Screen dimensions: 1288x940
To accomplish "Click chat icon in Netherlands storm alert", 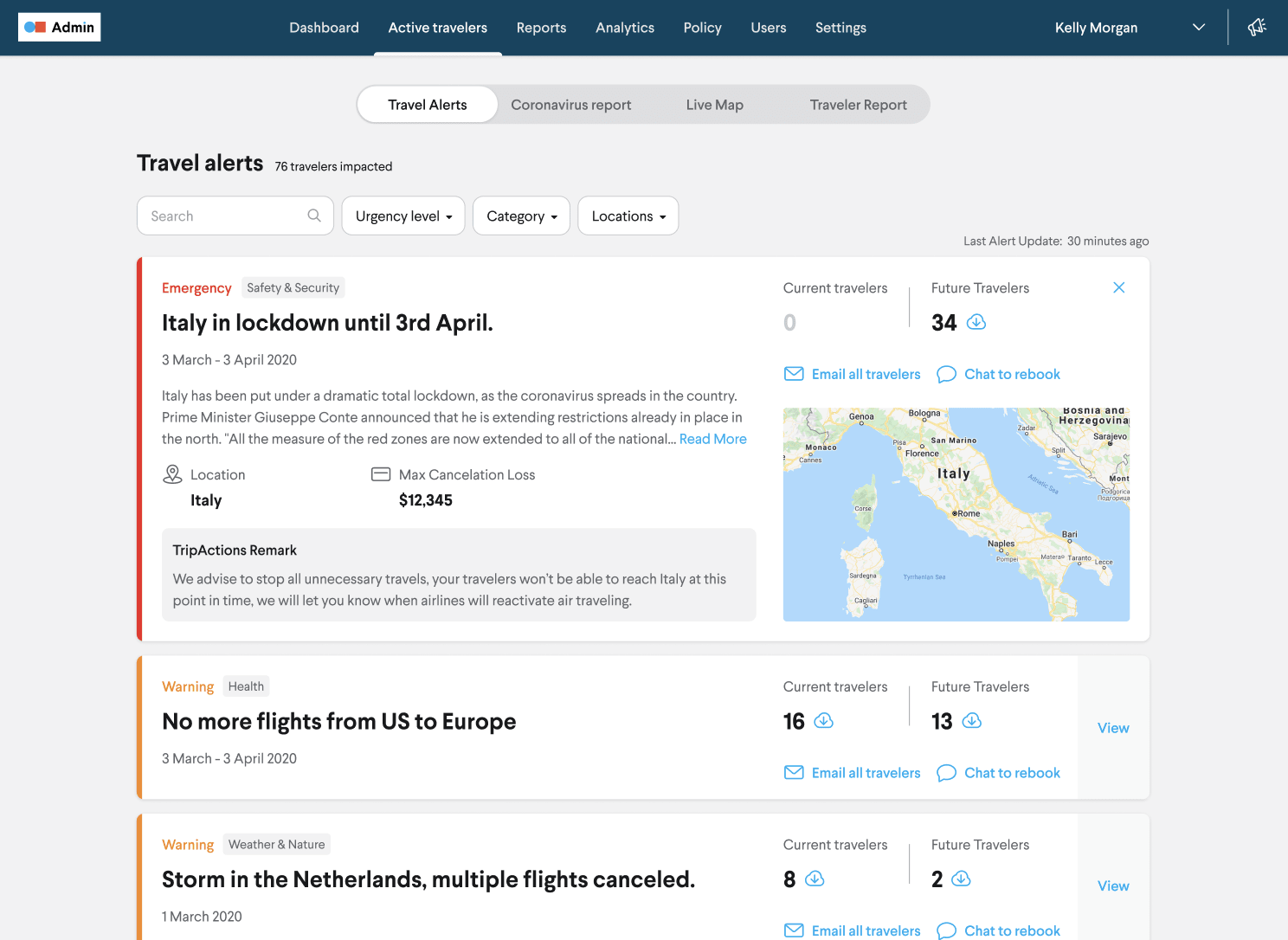I will coord(947,930).
